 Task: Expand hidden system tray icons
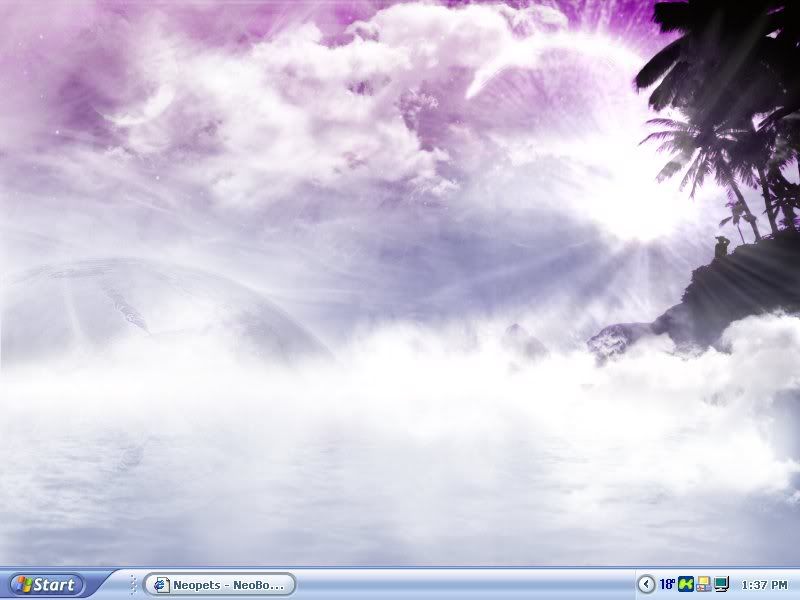tap(646, 584)
